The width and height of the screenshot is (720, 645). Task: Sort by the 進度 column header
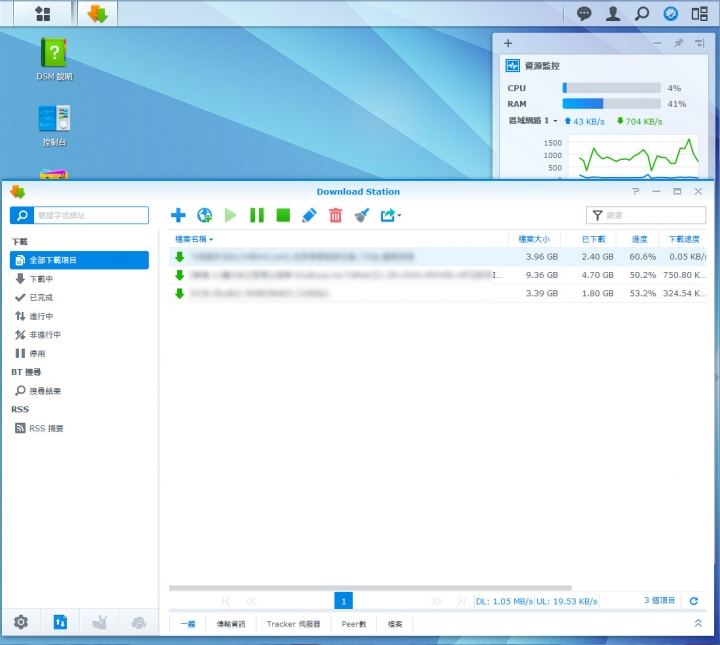point(639,239)
